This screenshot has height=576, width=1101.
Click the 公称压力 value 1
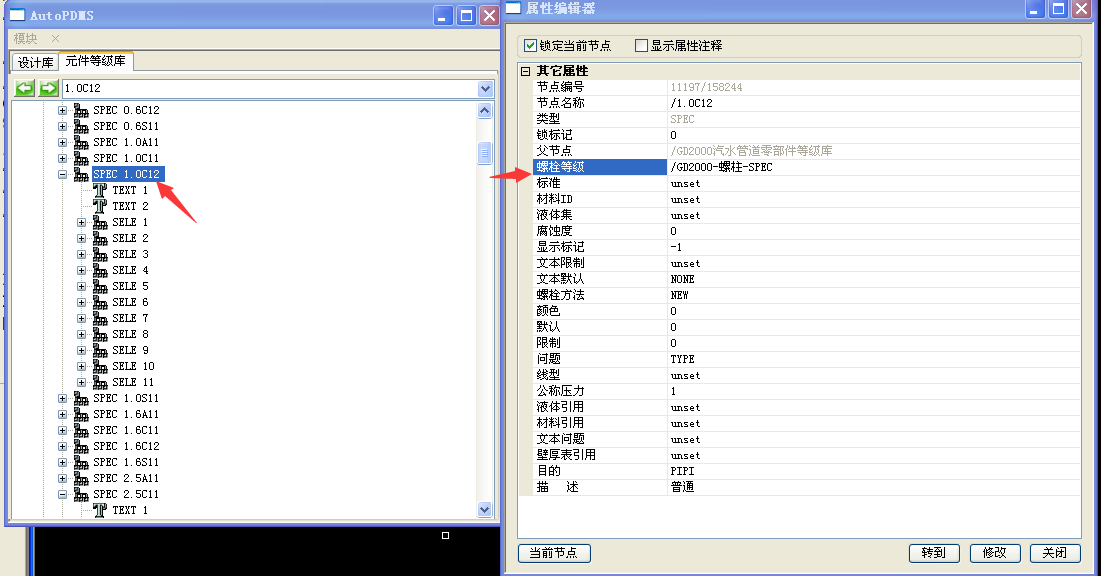click(x=673, y=391)
